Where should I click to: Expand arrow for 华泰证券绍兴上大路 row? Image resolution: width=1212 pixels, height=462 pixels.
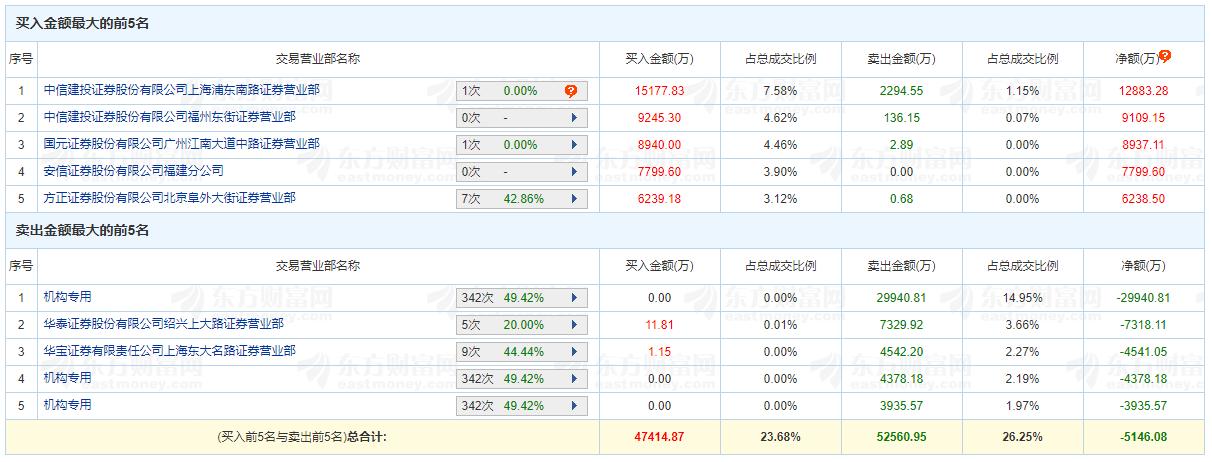(574, 325)
